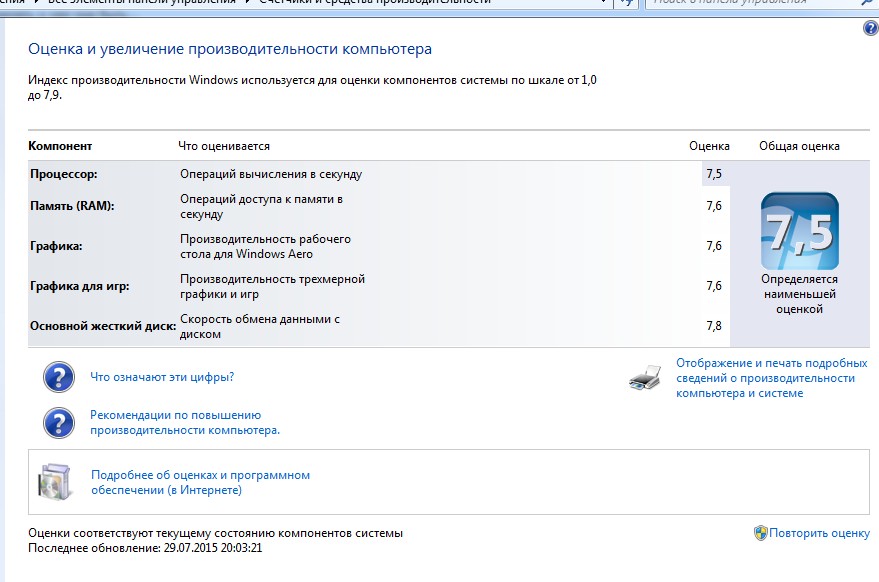Open help via the blue question mark button in the window's top corner
The height and width of the screenshot is (582, 879).
click(x=871, y=28)
